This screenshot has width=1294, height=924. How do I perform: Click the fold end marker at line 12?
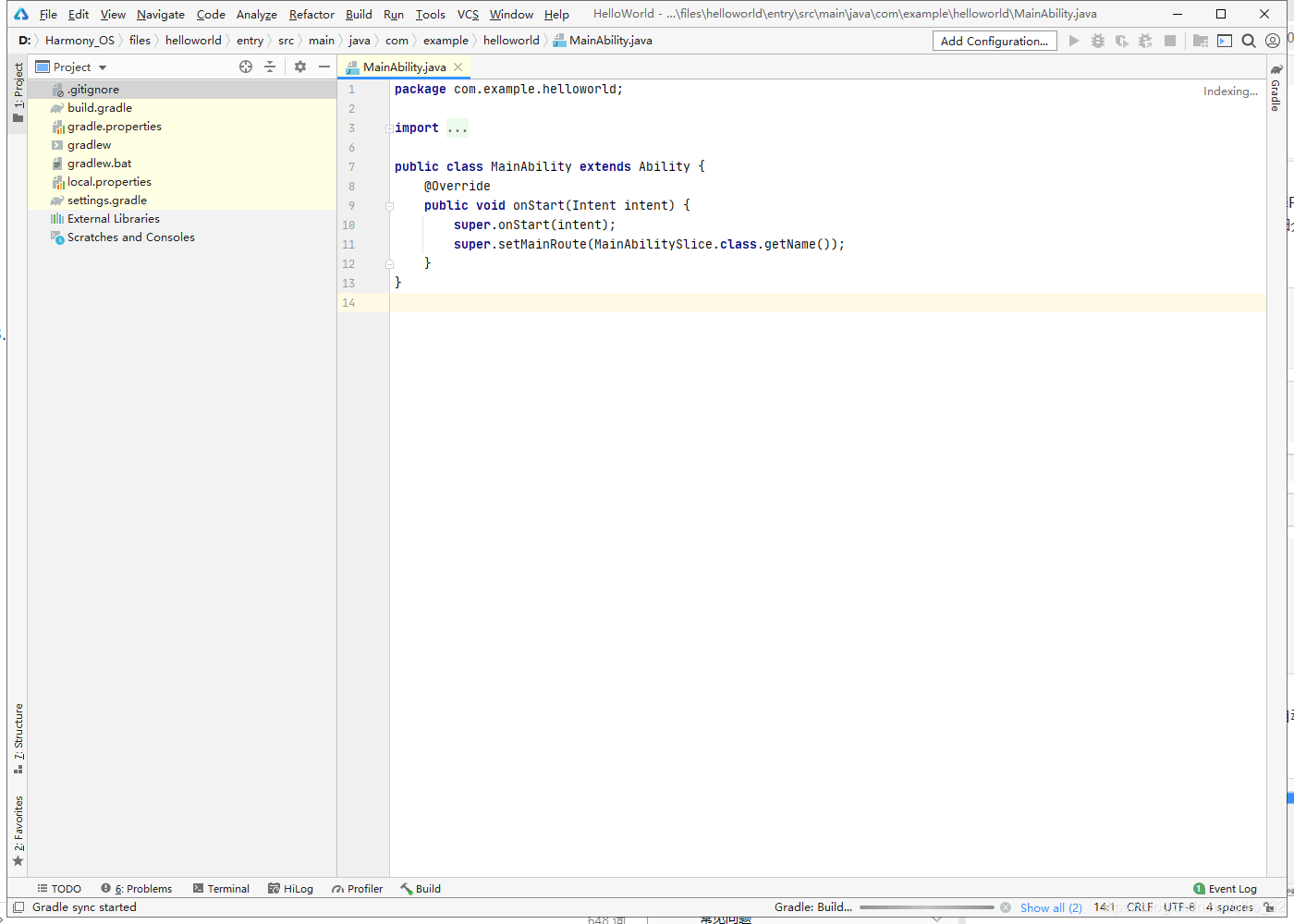click(x=389, y=264)
